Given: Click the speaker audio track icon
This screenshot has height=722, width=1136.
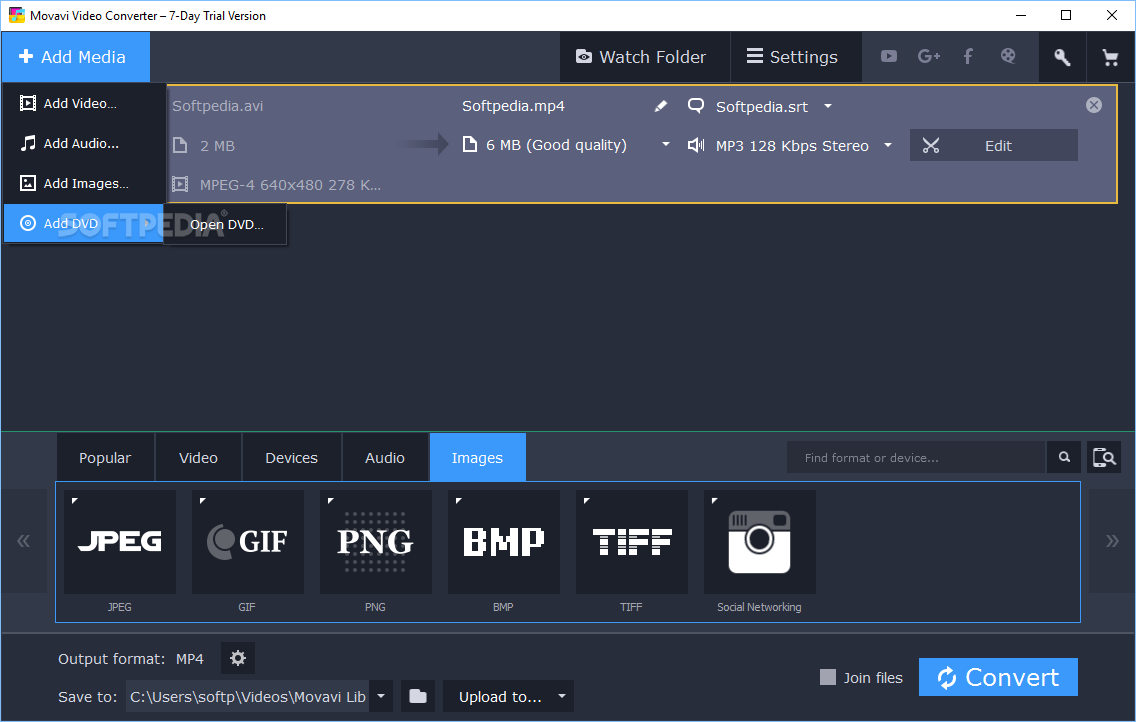Looking at the screenshot, I should point(696,146).
